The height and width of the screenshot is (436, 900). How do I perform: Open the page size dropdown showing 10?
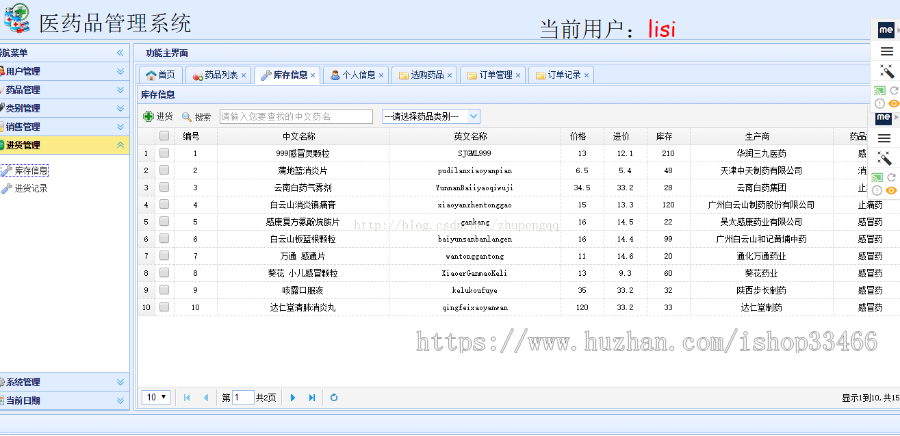[x=156, y=397]
